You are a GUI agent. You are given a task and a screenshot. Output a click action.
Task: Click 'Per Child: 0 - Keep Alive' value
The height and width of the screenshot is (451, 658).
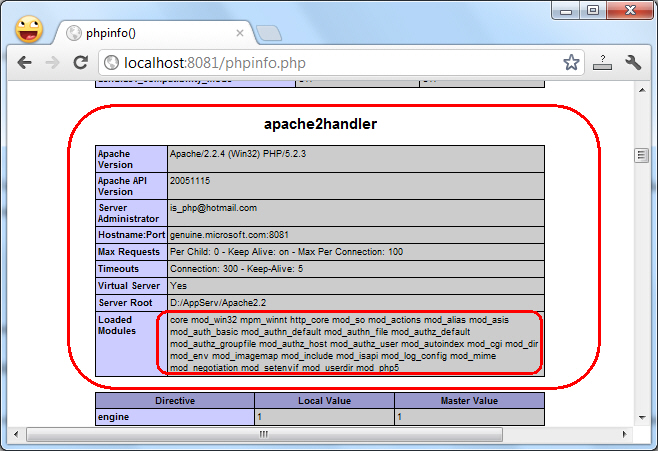(286, 252)
